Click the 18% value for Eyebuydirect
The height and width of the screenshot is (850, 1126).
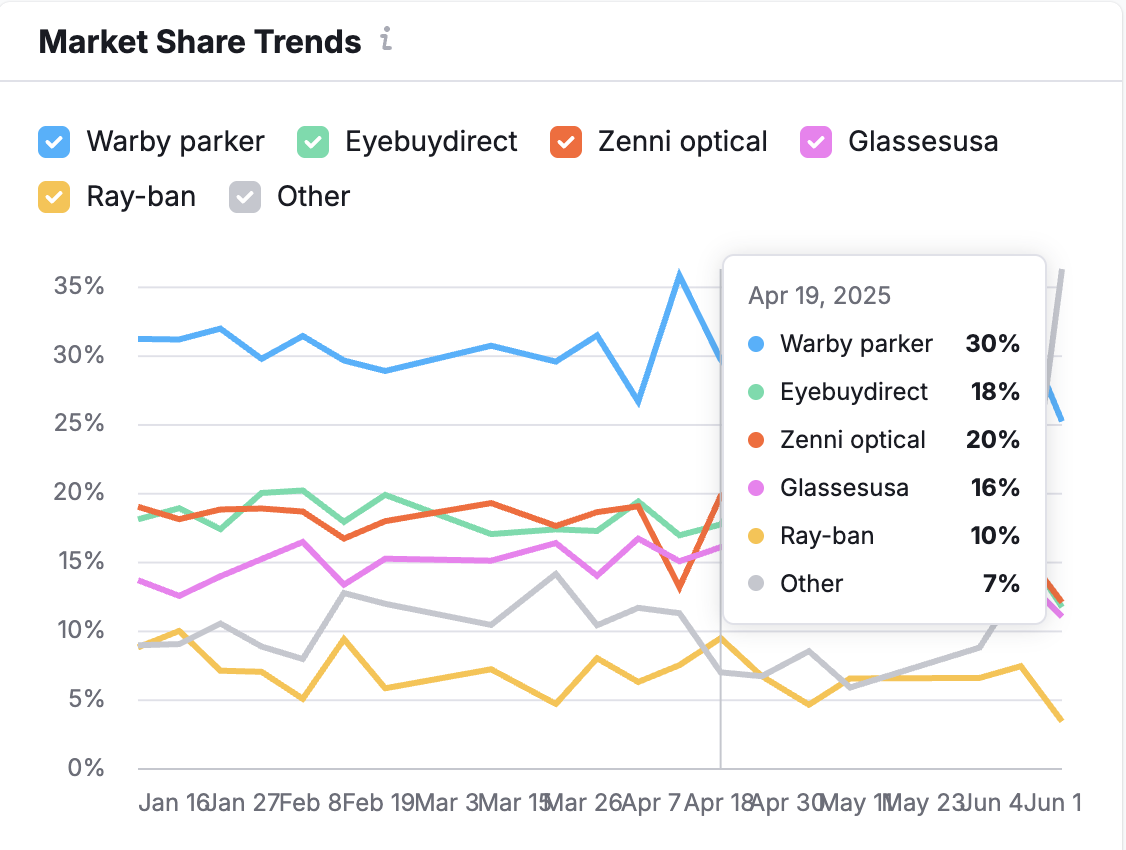point(995,392)
